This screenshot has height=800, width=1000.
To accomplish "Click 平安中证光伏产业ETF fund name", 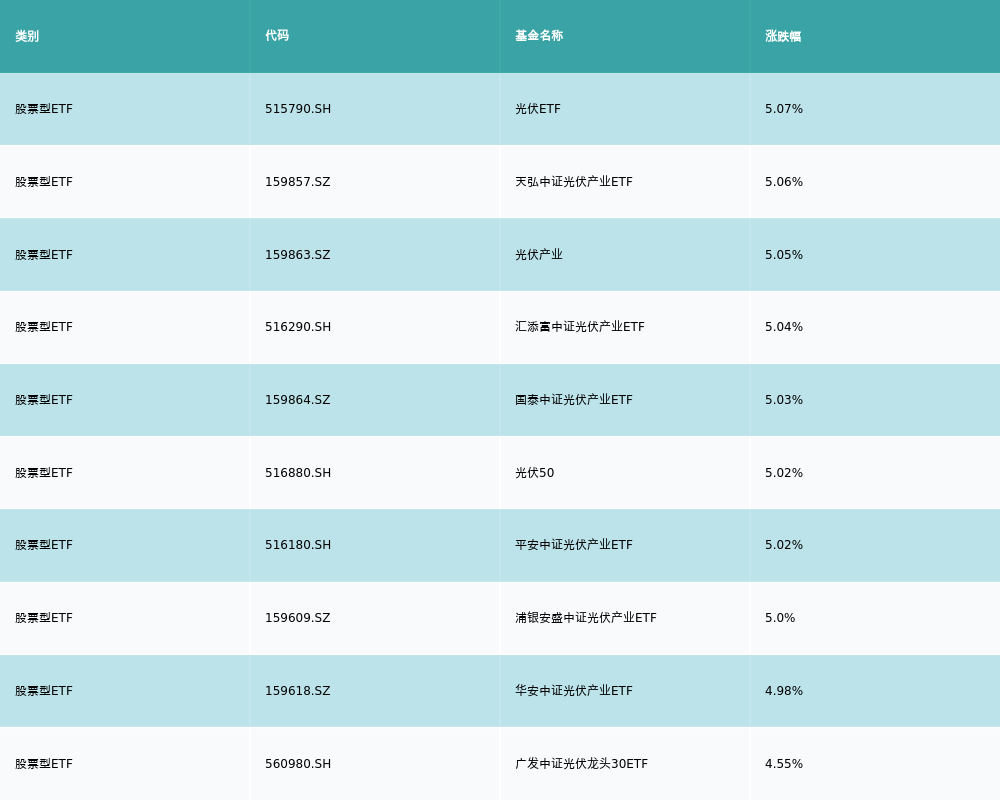I will coord(574,545).
